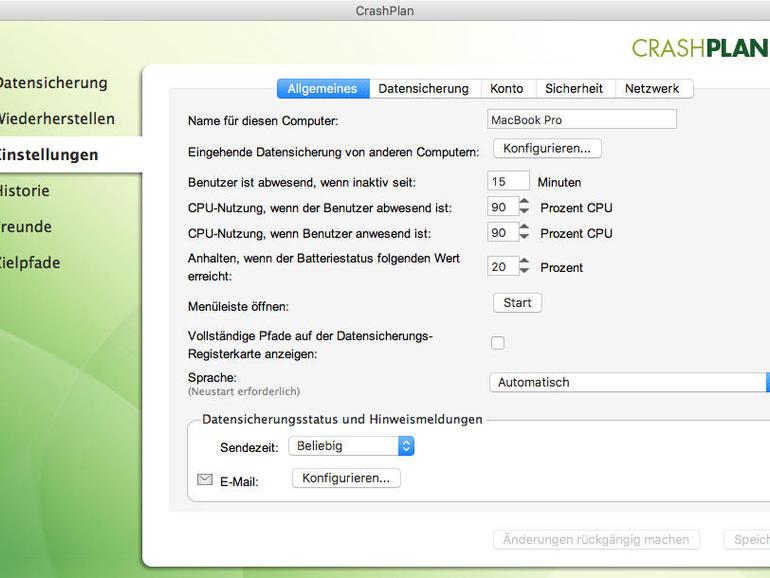Image resolution: width=770 pixels, height=578 pixels.
Task: Open Freunde in the sidebar
Action: tap(26, 226)
